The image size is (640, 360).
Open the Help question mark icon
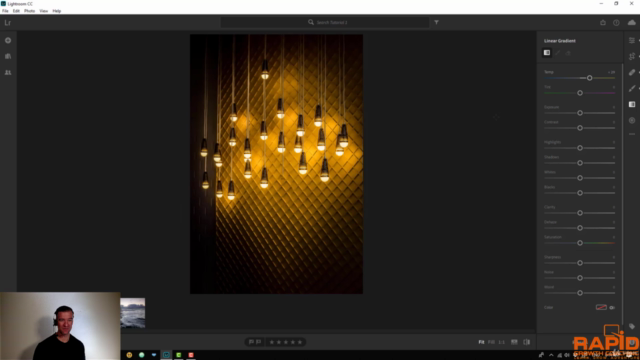(616, 23)
